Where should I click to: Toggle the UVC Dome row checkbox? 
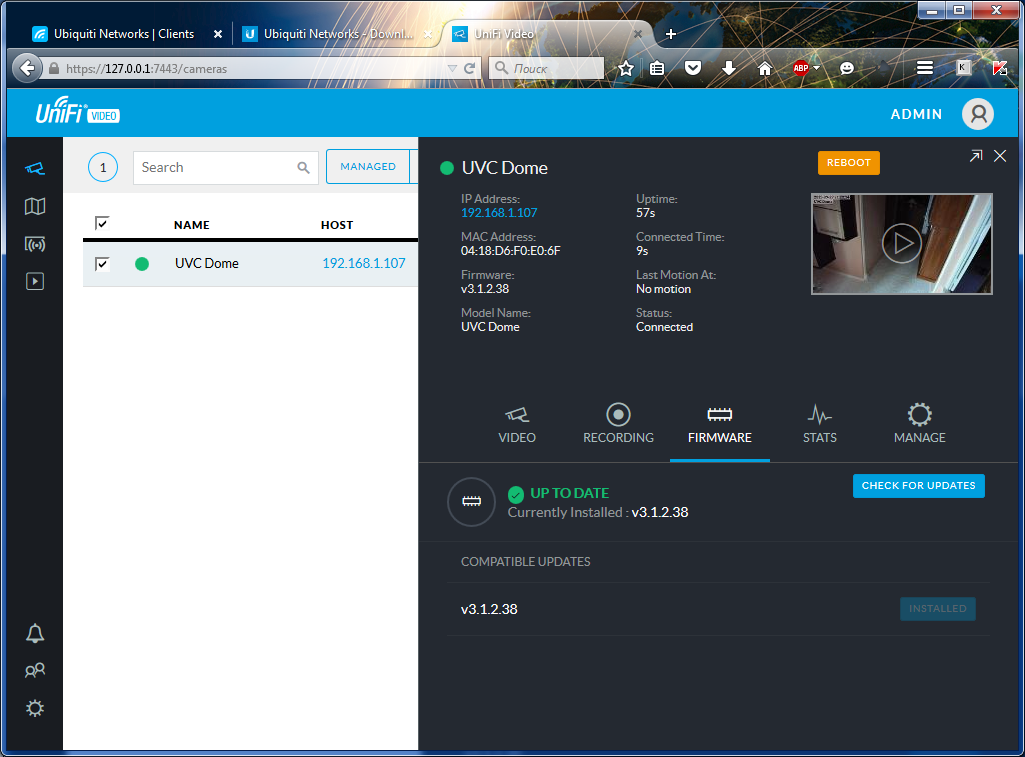click(x=102, y=264)
